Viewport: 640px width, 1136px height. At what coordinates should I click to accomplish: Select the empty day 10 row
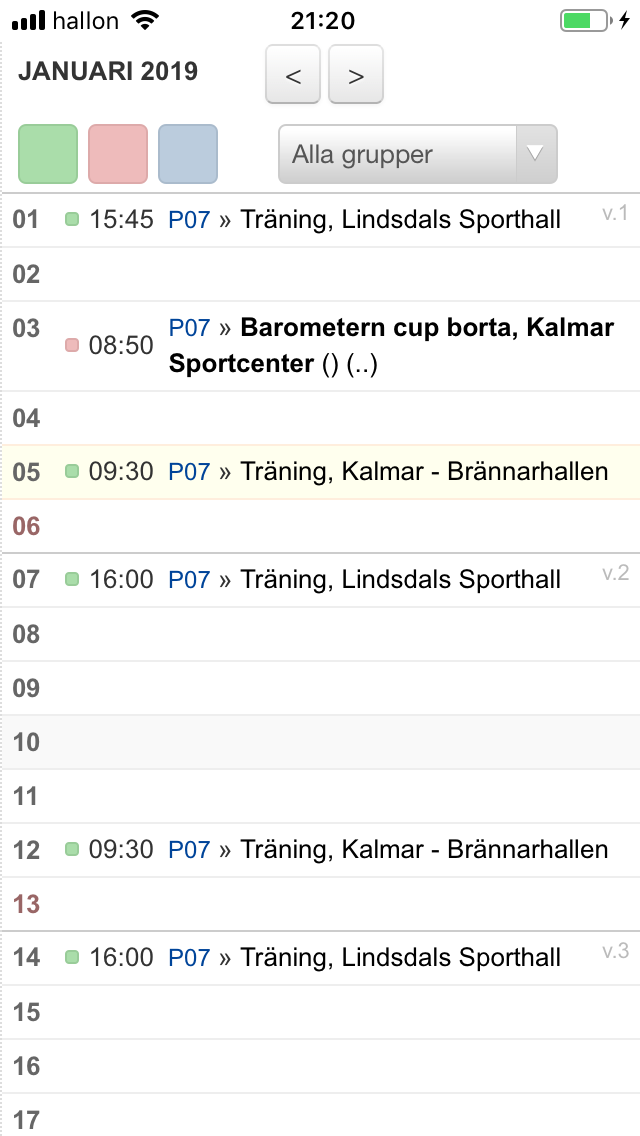pos(320,742)
